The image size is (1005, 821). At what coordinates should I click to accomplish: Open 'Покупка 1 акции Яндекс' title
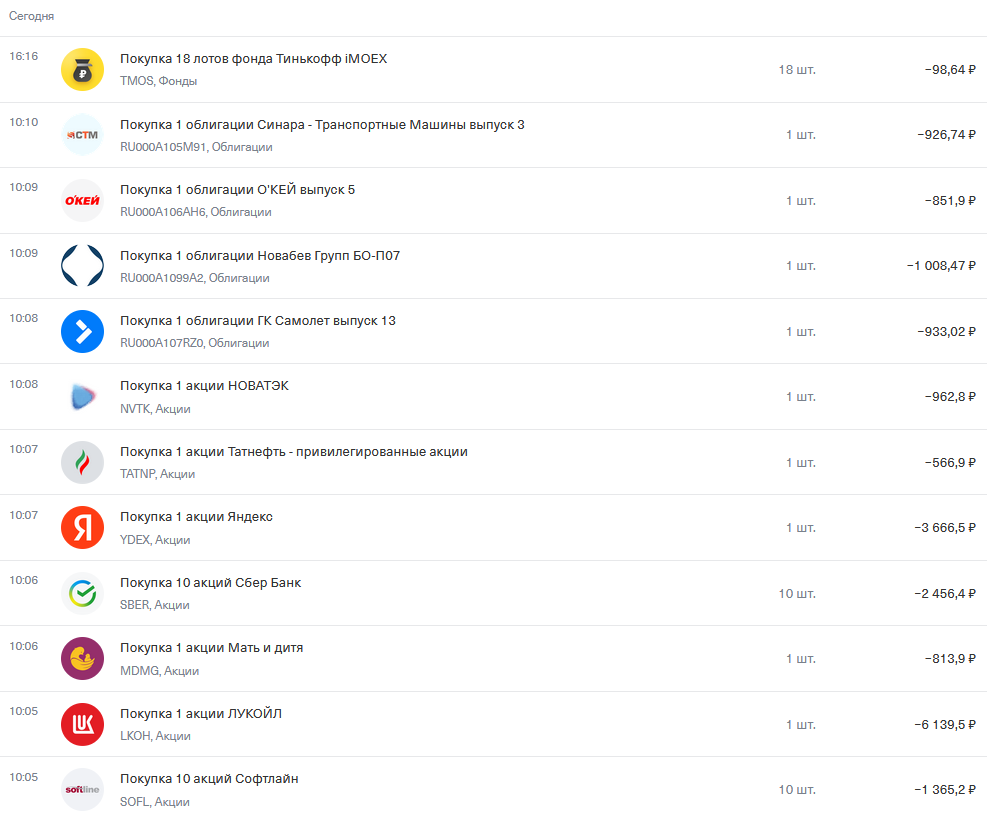point(196,517)
